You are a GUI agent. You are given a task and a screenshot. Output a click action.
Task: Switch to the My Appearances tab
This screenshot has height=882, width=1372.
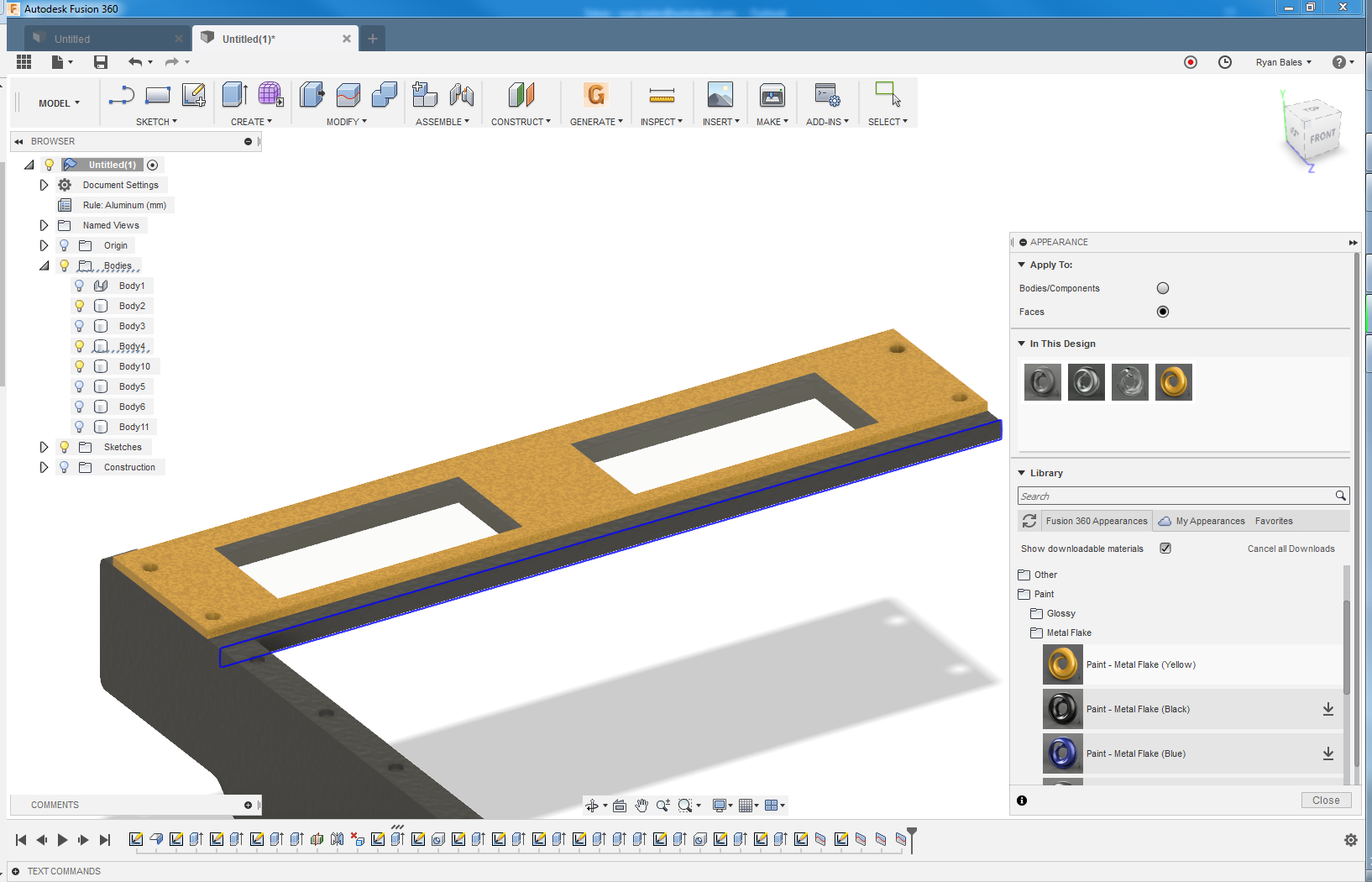[x=1209, y=521]
